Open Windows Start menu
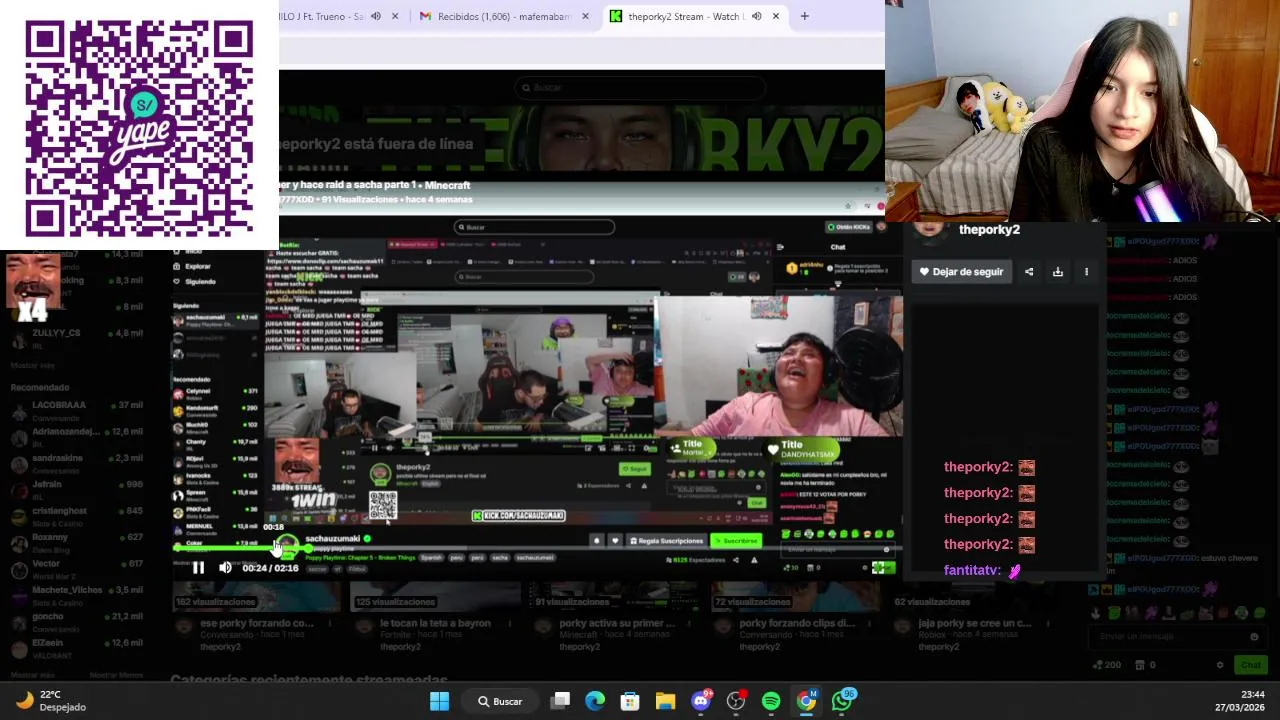The image size is (1280, 720). 439,701
